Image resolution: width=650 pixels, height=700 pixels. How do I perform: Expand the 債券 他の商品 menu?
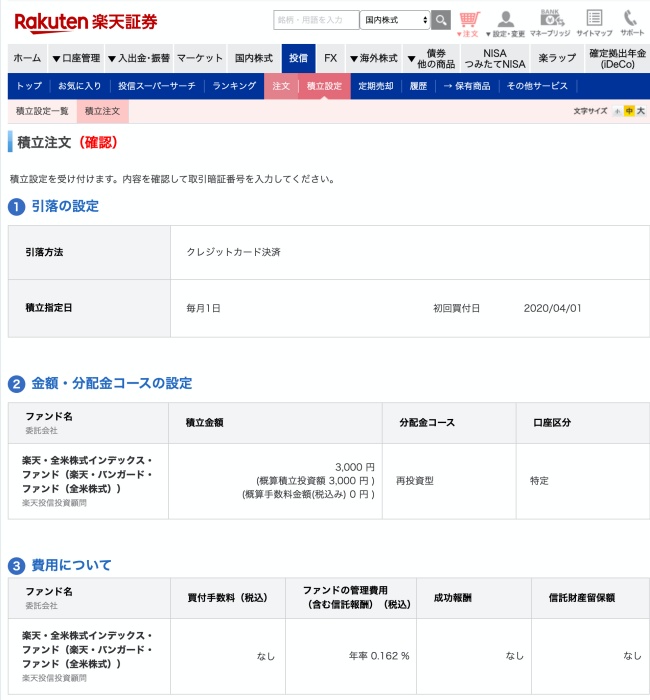coord(431,58)
